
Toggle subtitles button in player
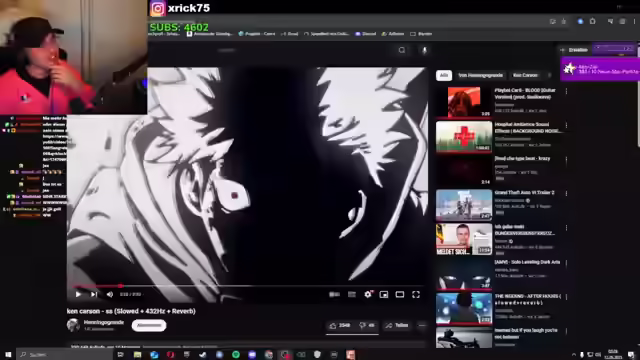(351, 294)
